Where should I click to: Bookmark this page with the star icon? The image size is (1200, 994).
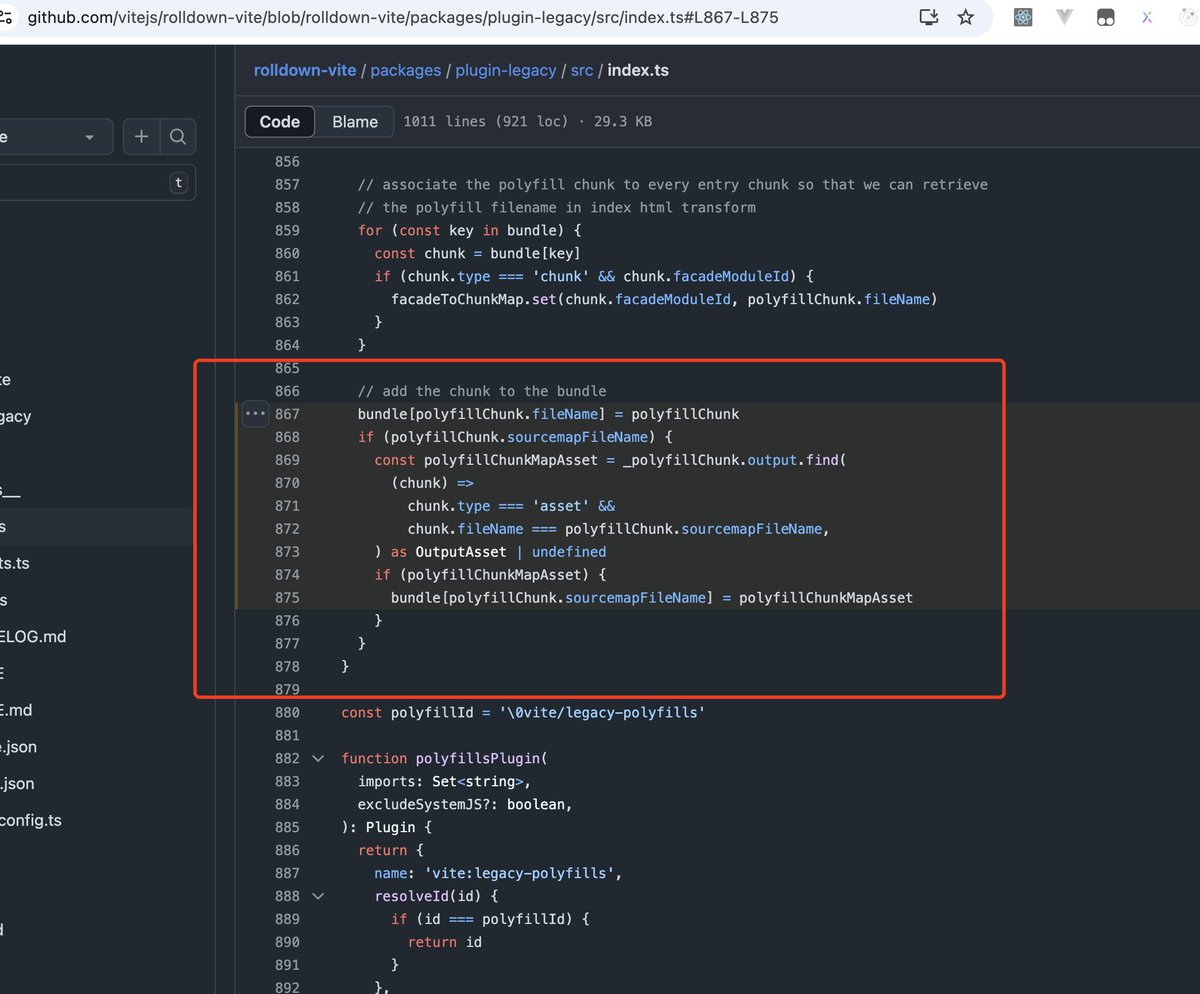pos(965,17)
